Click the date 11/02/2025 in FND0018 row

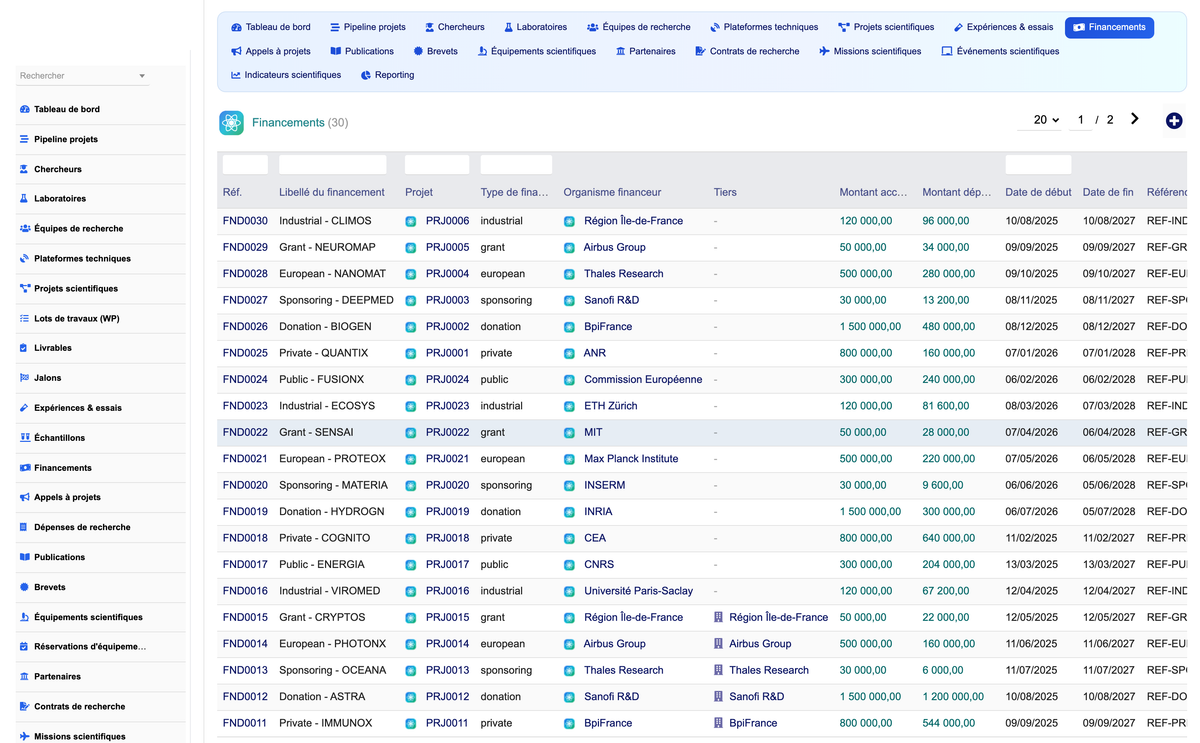coord(1031,538)
